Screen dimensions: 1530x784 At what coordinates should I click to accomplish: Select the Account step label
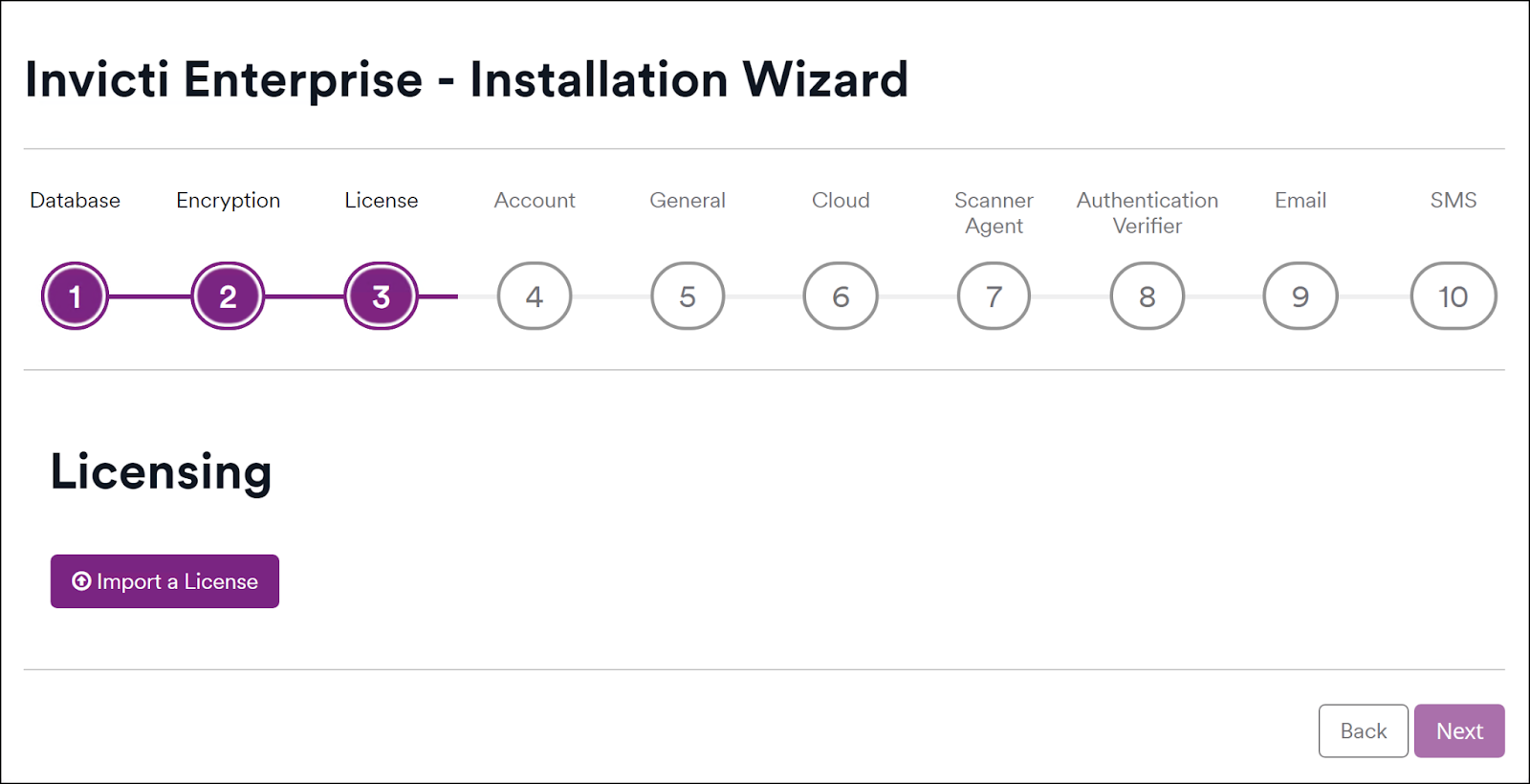coord(535,201)
